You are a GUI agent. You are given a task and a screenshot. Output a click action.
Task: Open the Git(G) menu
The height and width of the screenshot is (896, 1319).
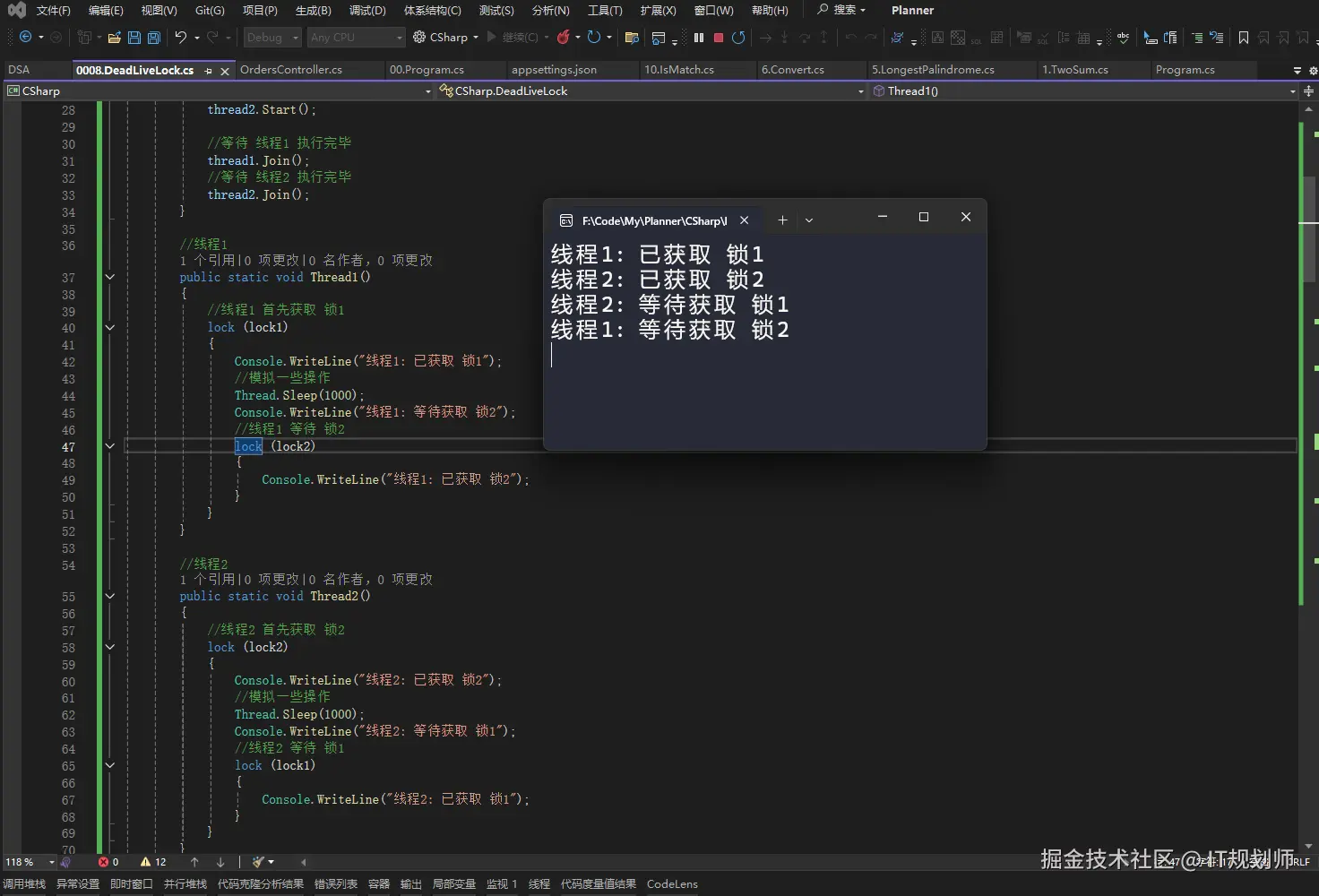210,10
